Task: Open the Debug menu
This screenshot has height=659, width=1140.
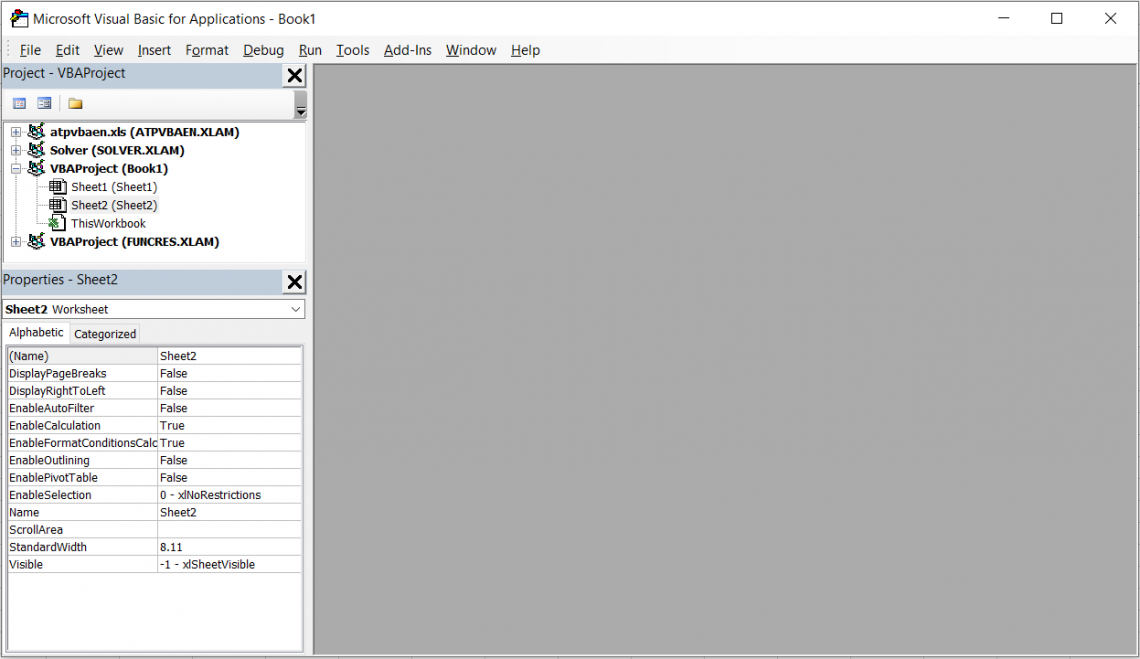Action: pyautogui.click(x=263, y=50)
